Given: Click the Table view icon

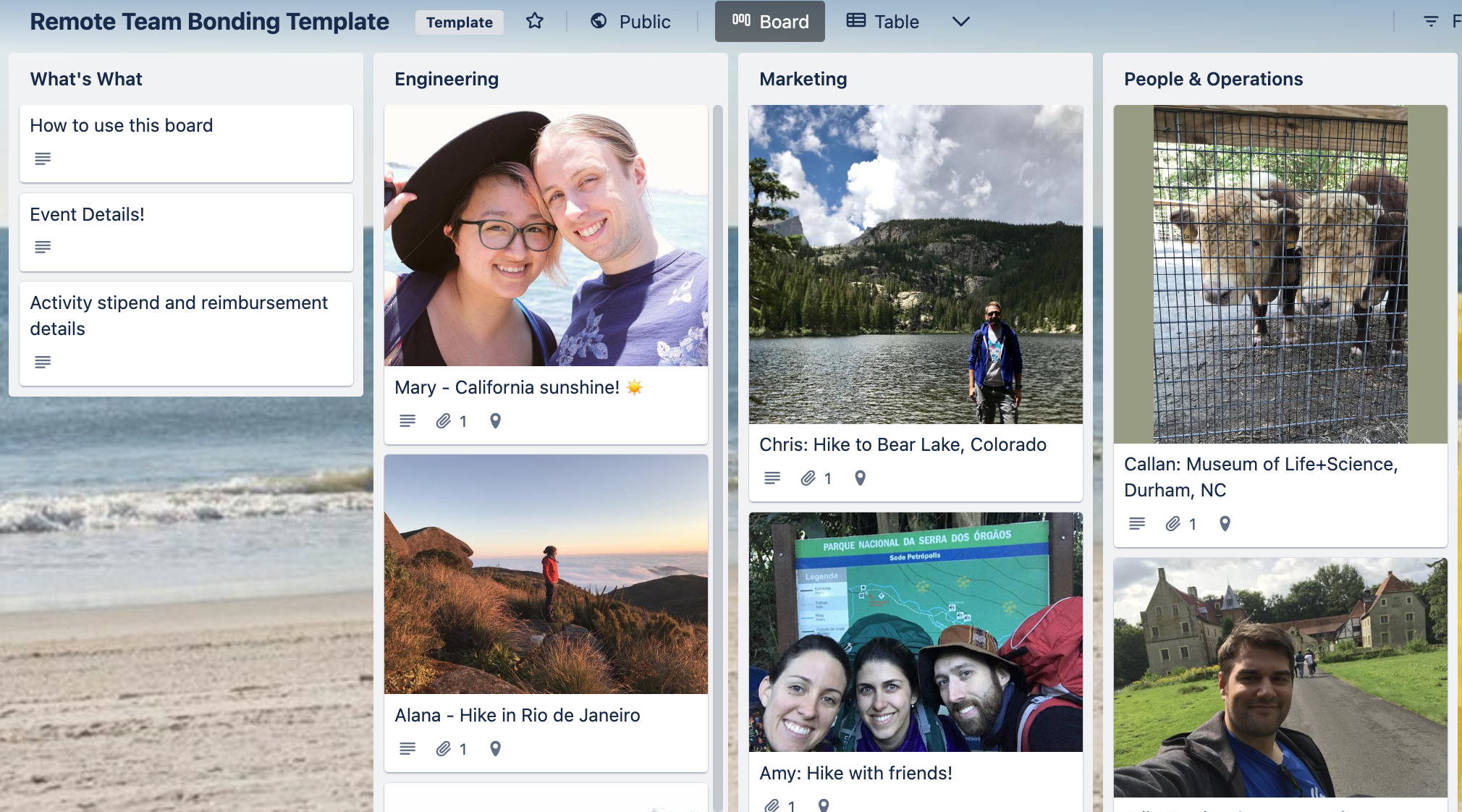Looking at the screenshot, I should (856, 21).
